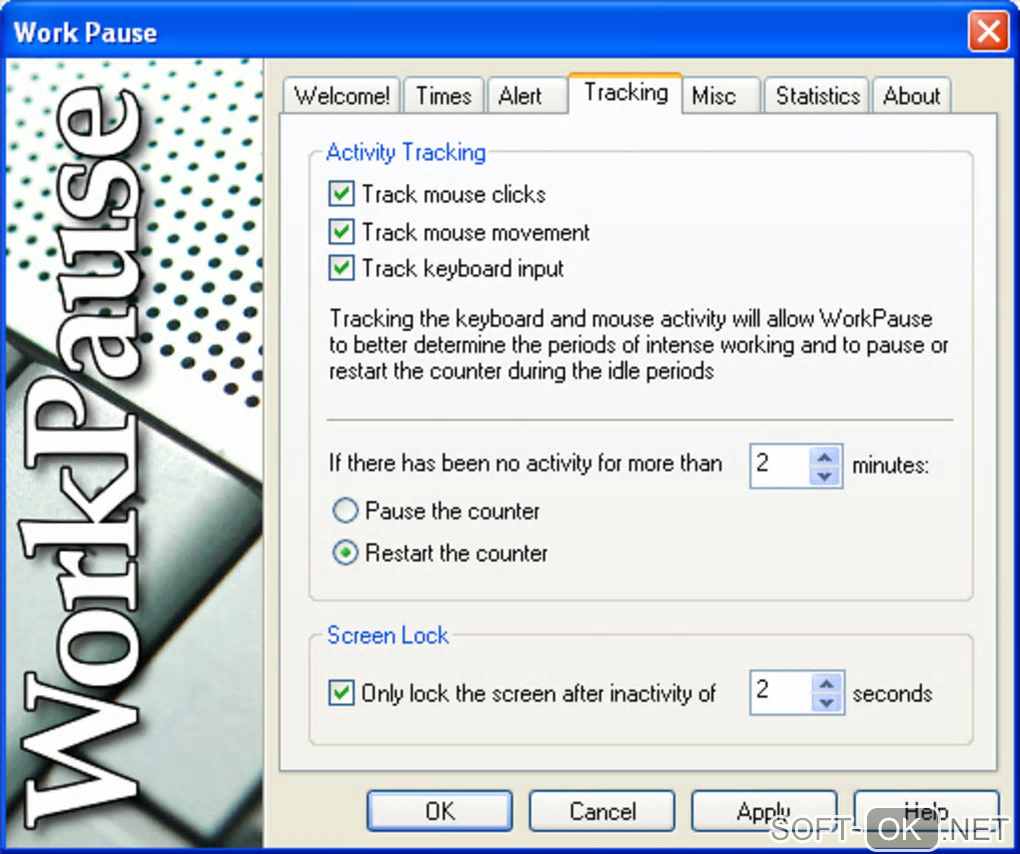Open the About tab
The height and width of the screenshot is (854, 1020).
[911, 96]
